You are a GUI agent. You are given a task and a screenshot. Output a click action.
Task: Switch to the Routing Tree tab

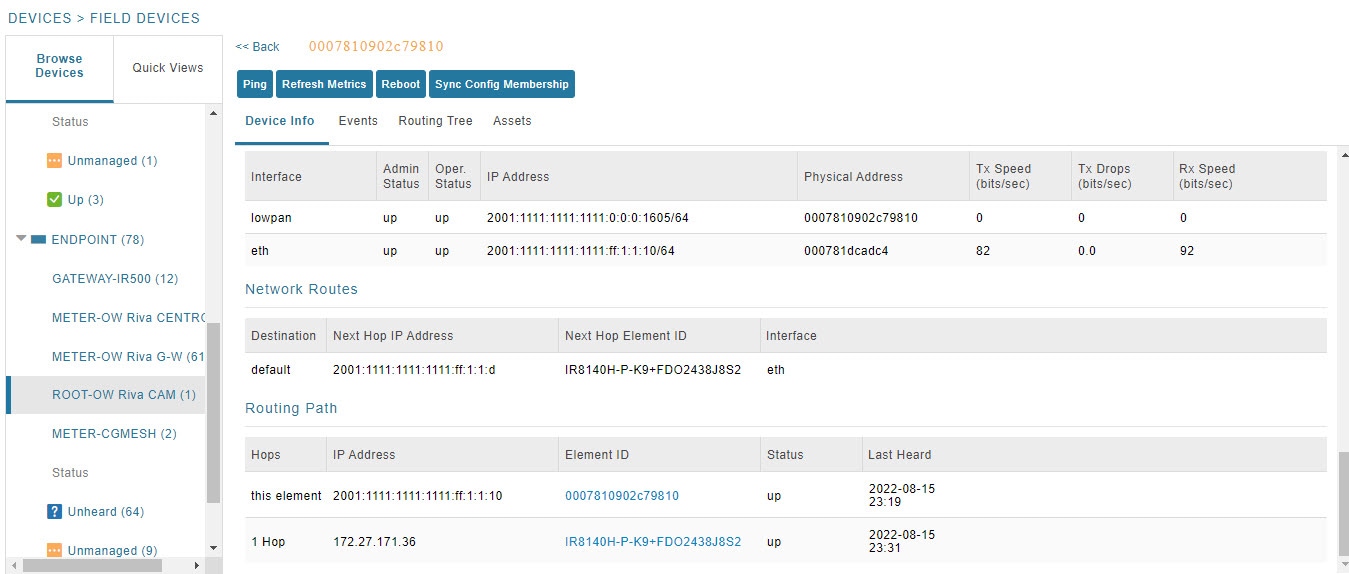pos(435,121)
